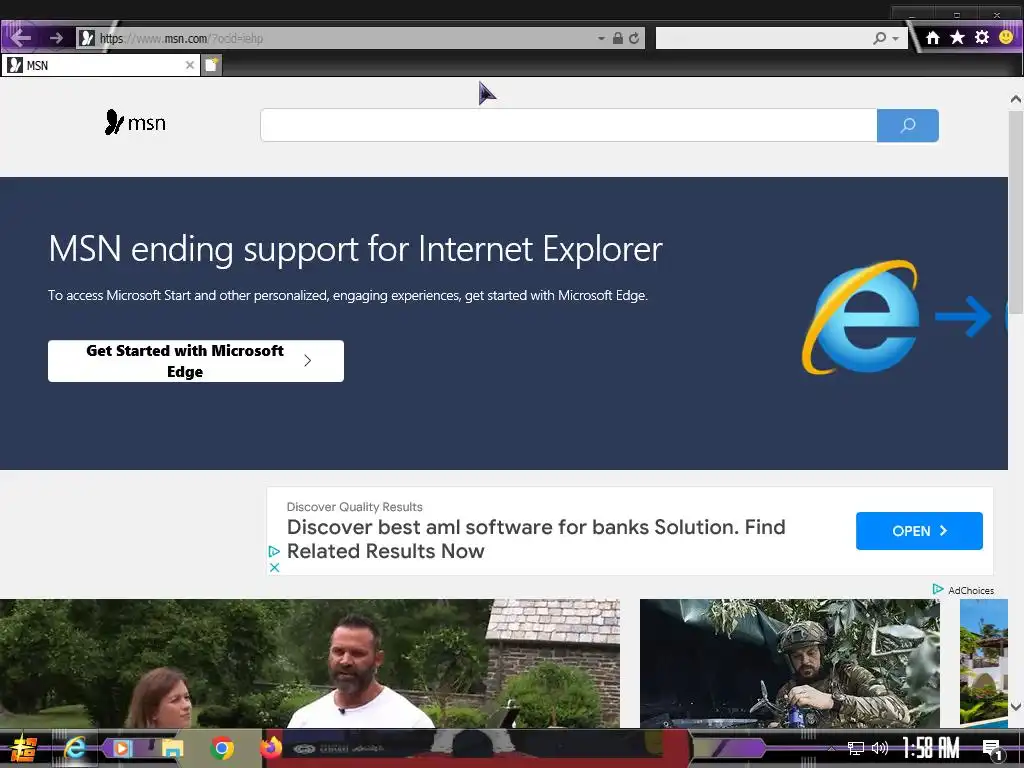Open the Tools gear menu
1024x768 pixels.
[982, 37]
